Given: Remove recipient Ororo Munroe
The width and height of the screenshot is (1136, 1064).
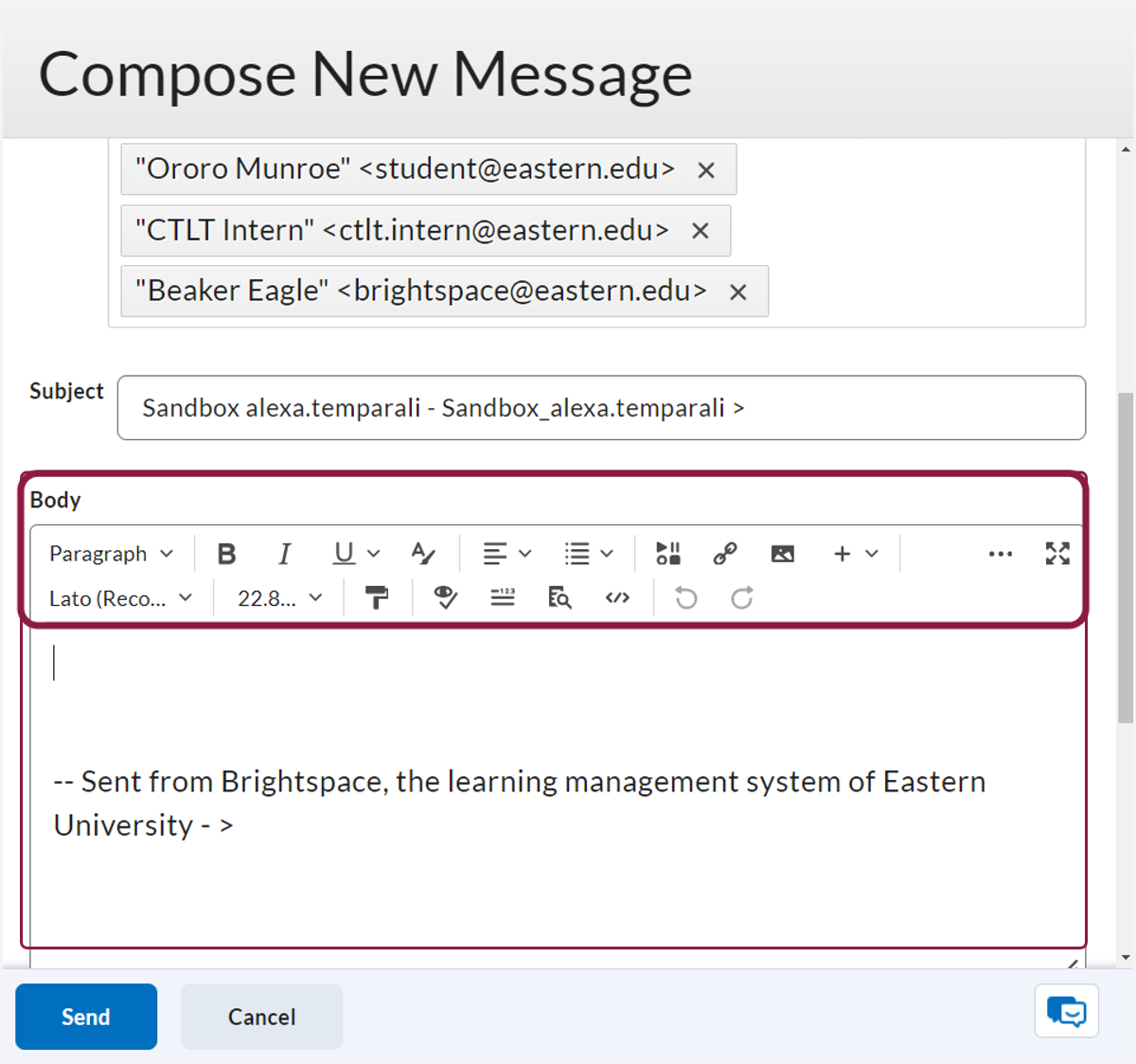Looking at the screenshot, I should tap(706, 170).
